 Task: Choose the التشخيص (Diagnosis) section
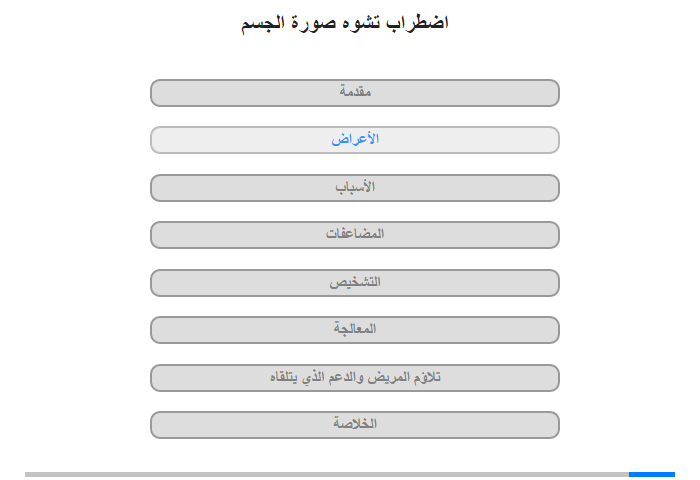point(354,283)
